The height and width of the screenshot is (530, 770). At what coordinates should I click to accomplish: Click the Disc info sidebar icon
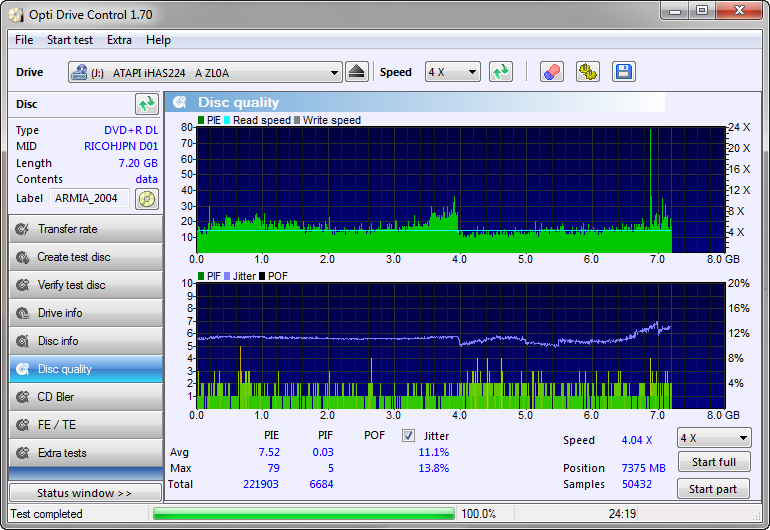(22, 341)
